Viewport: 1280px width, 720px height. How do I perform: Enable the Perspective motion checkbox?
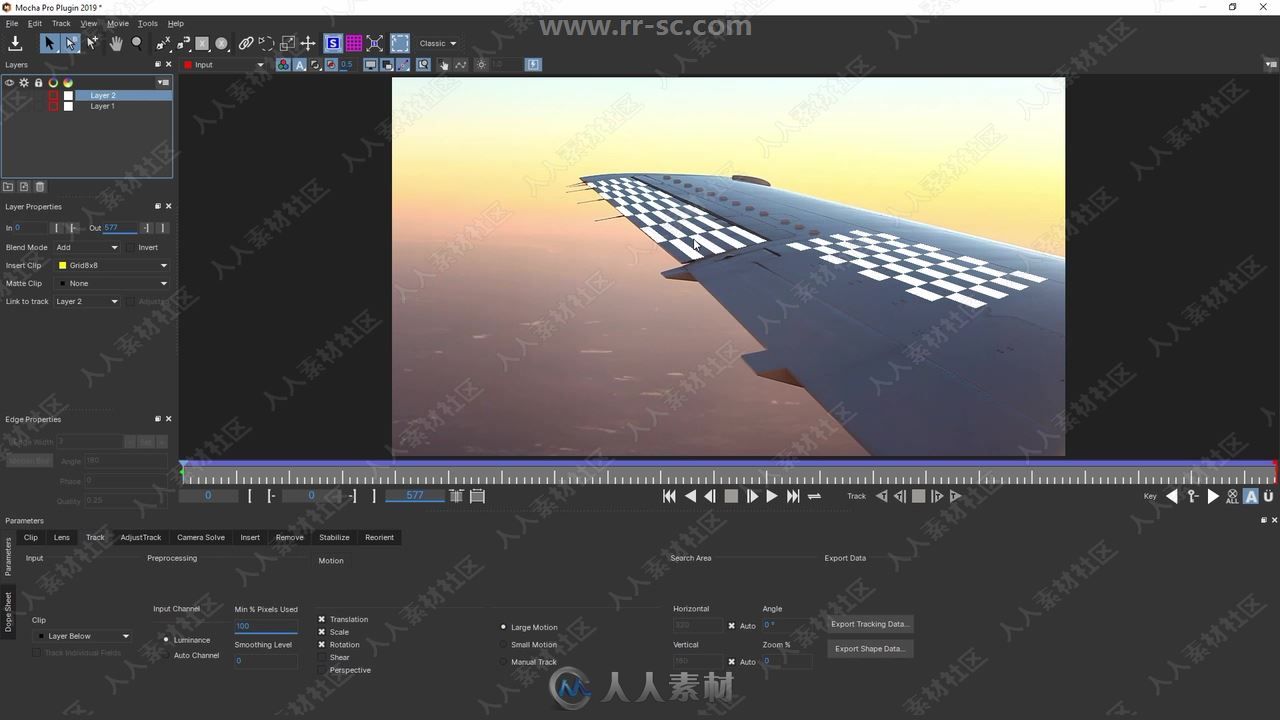322,670
